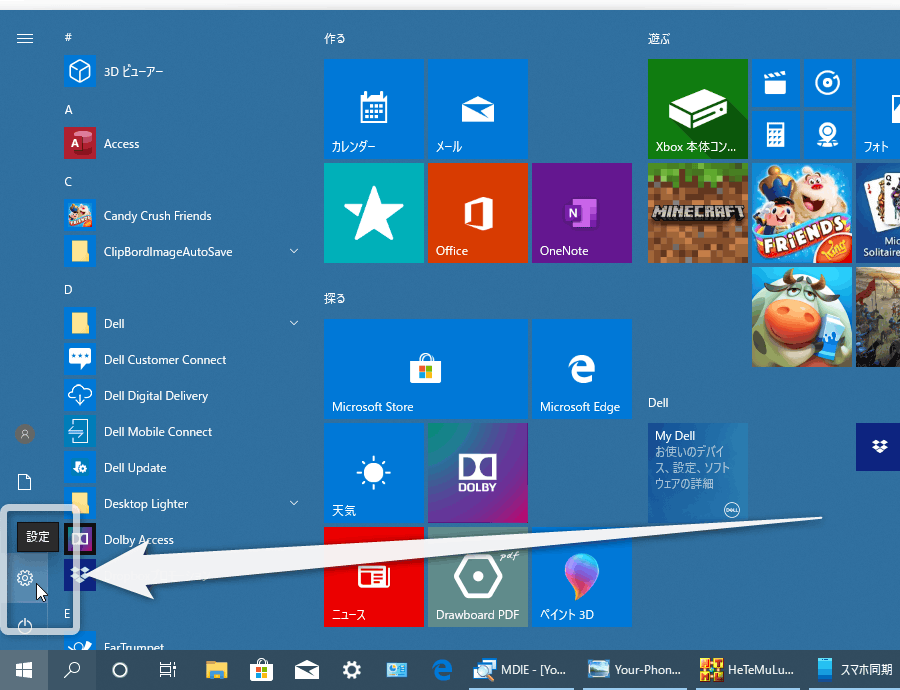Open Settings via the gear icon above Power
This screenshot has height=690, width=900.
point(25,578)
